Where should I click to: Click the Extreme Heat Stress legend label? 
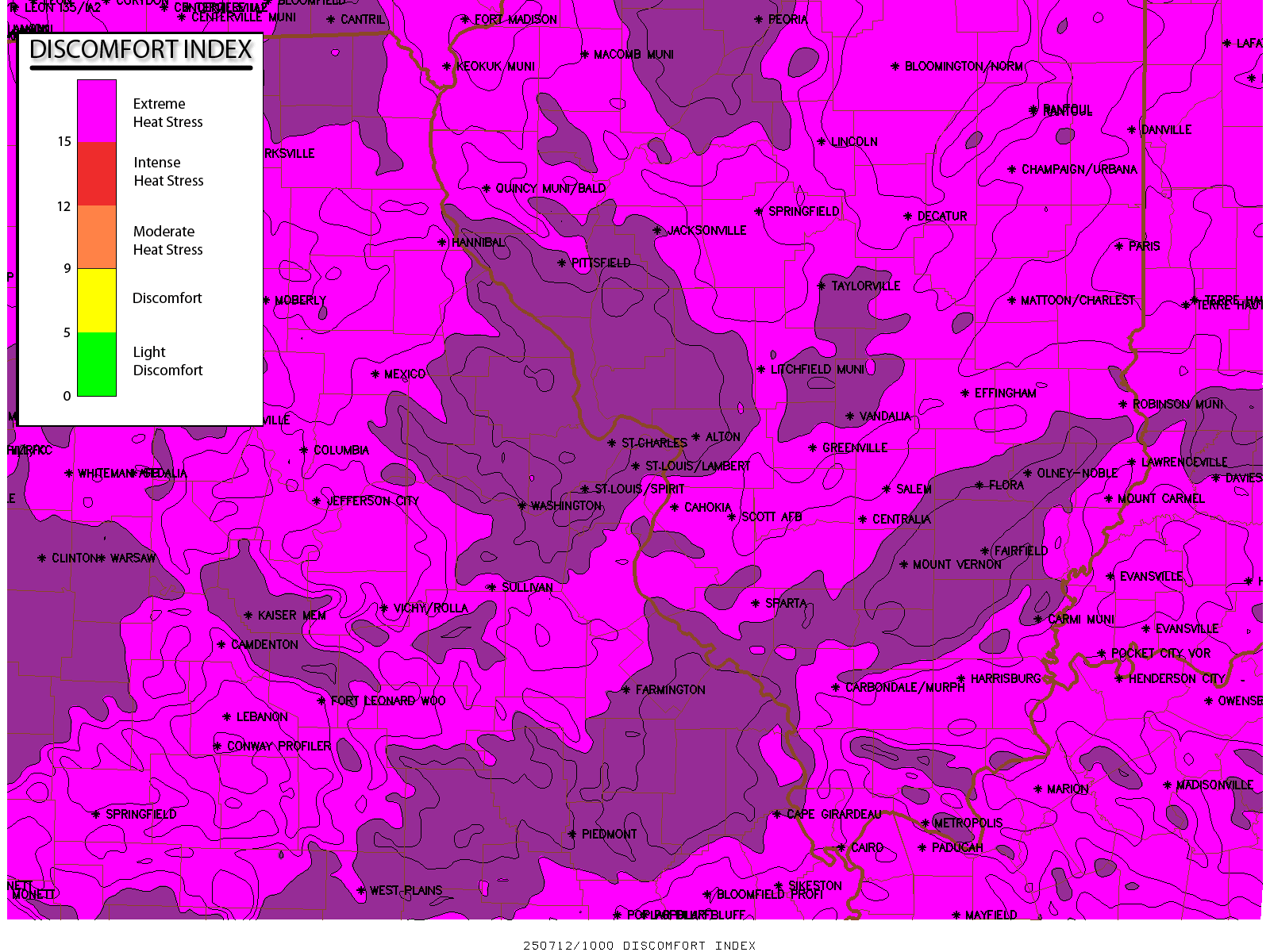[x=167, y=113]
